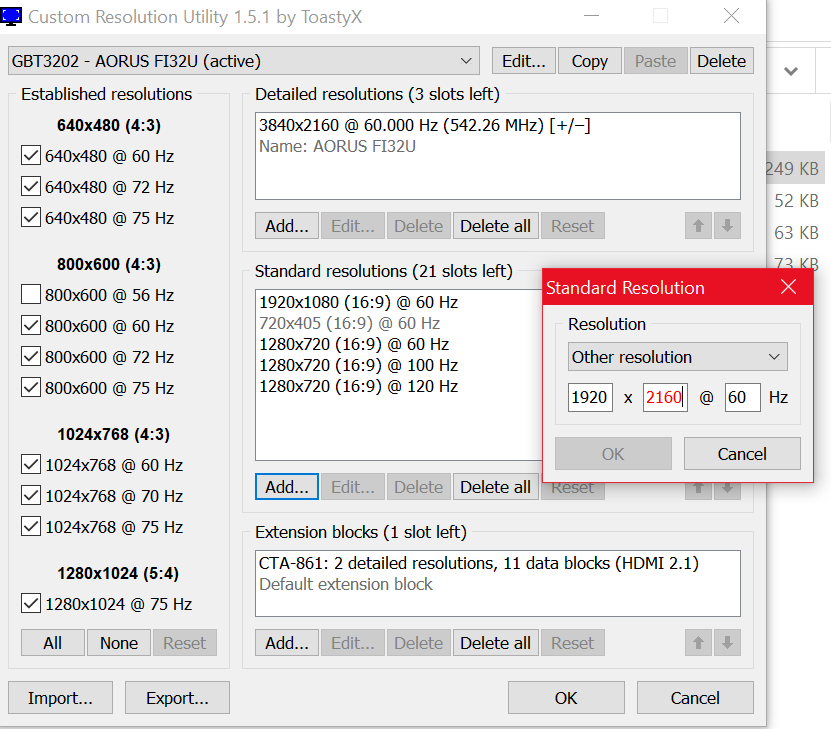Image resolution: width=831 pixels, height=729 pixels.
Task: Toggle 800x600 @ 72 Hz checkbox
Action: pos(31,357)
